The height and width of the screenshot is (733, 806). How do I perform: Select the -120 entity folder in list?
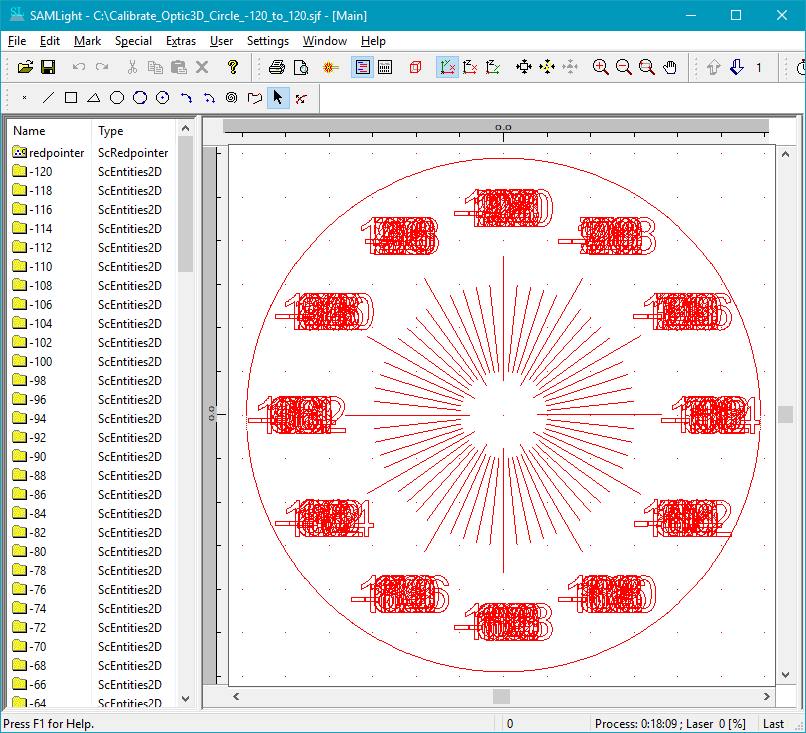click(41, 172)
